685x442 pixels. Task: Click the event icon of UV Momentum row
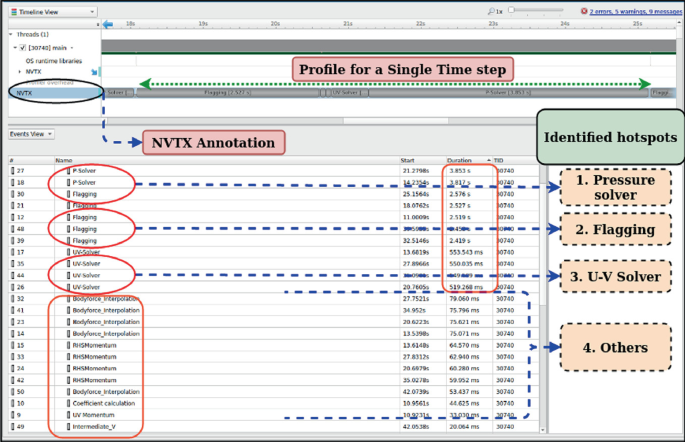pos(12,413)
